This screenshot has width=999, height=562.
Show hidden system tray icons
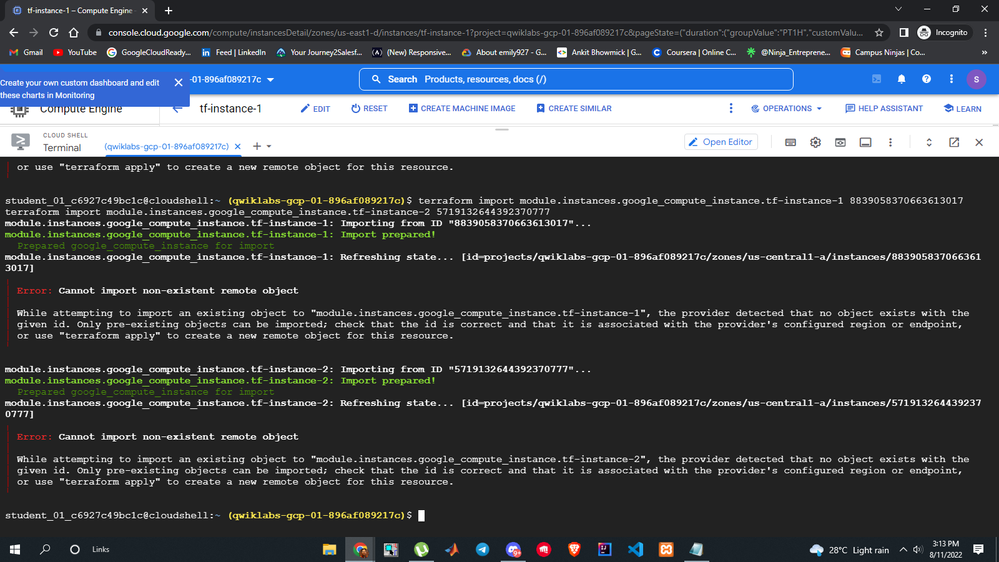tap(903, 549)
